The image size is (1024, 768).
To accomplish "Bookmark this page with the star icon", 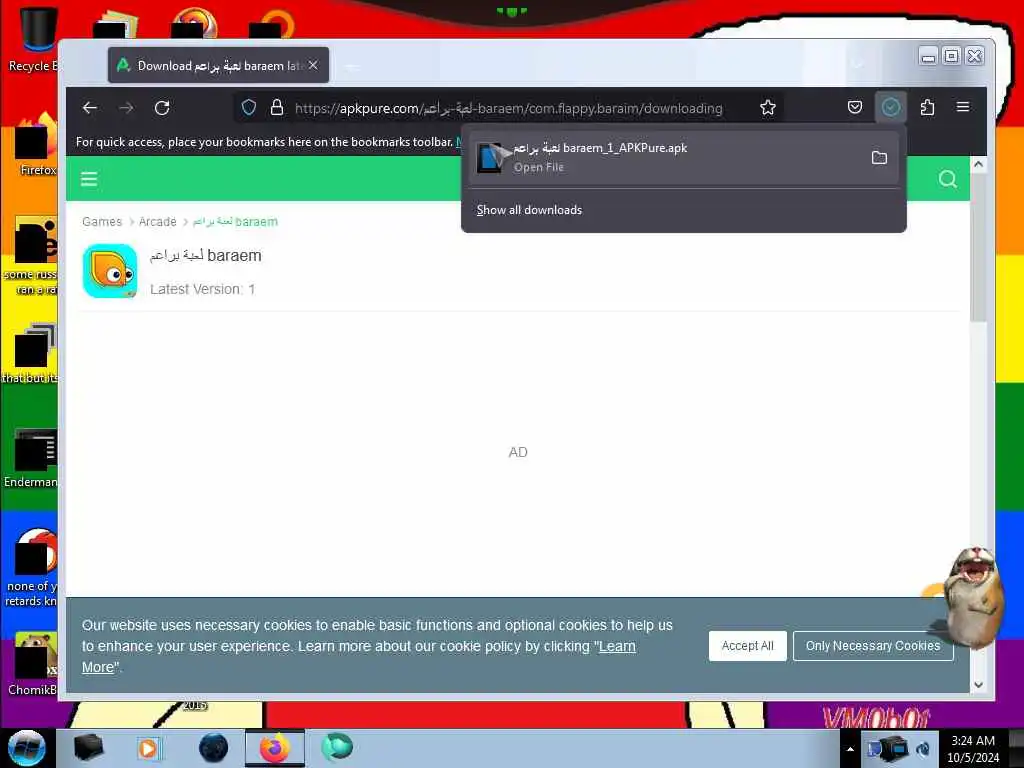I will click(x=768, y=108).
